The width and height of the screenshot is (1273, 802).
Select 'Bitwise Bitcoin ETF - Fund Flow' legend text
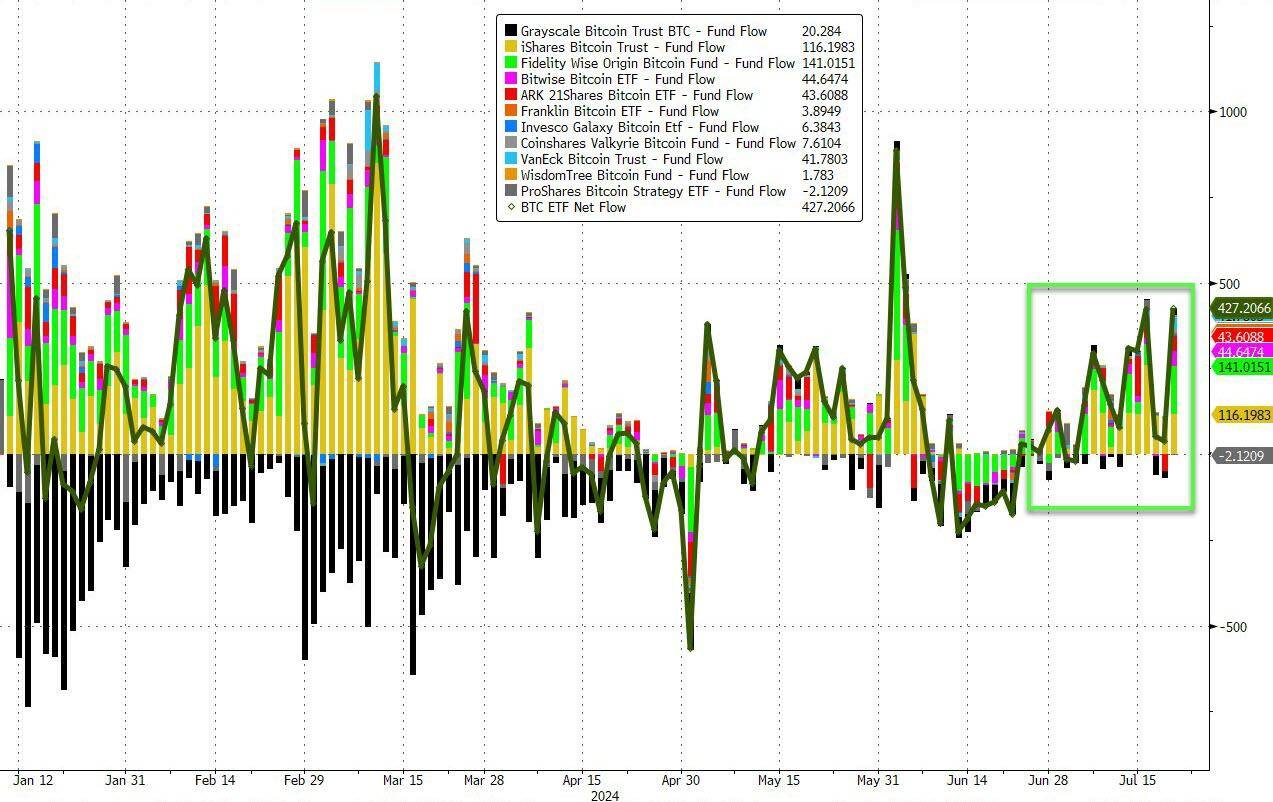pyautogui.click(x=618, y=79)
